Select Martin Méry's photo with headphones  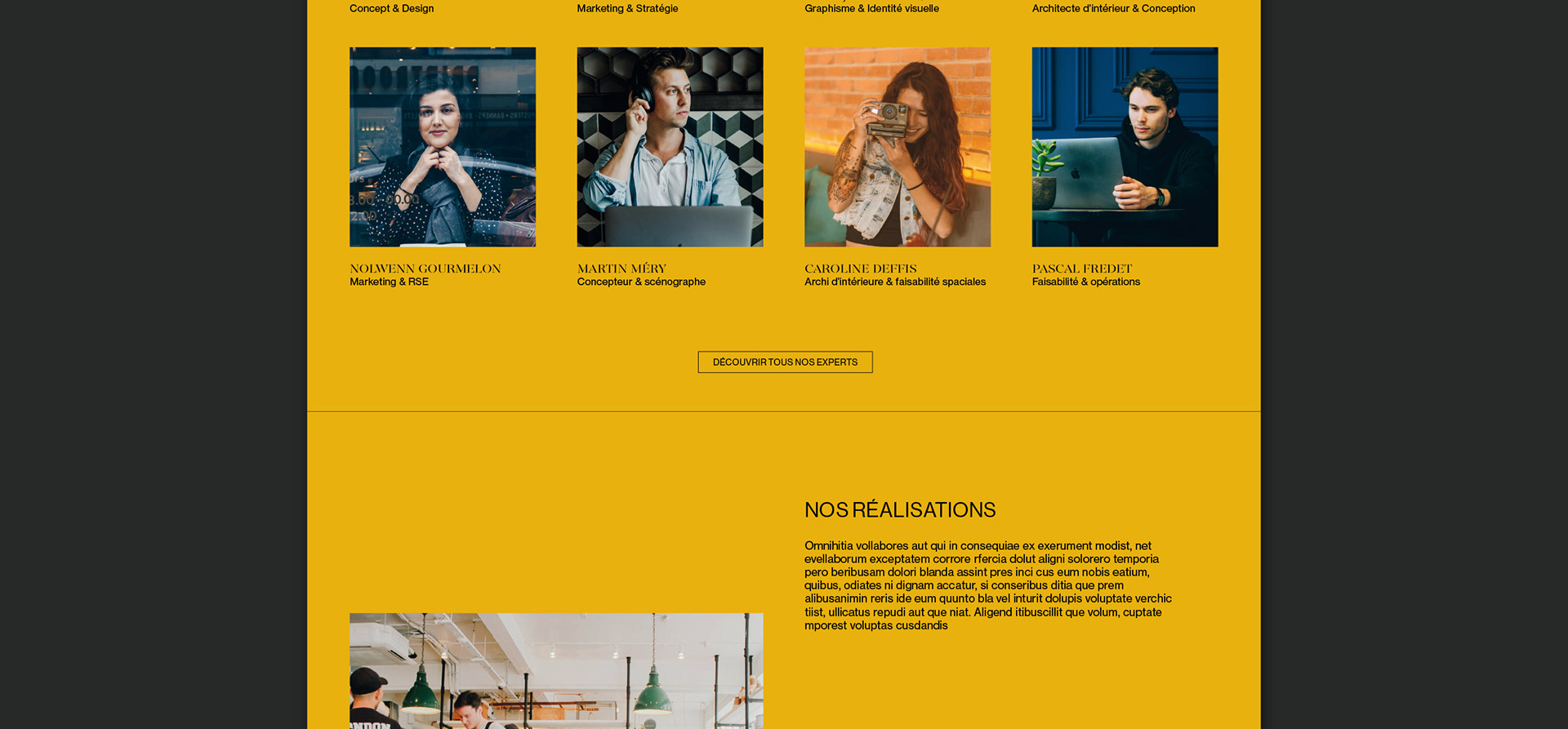pyautogui.click(x=670, y=147)
